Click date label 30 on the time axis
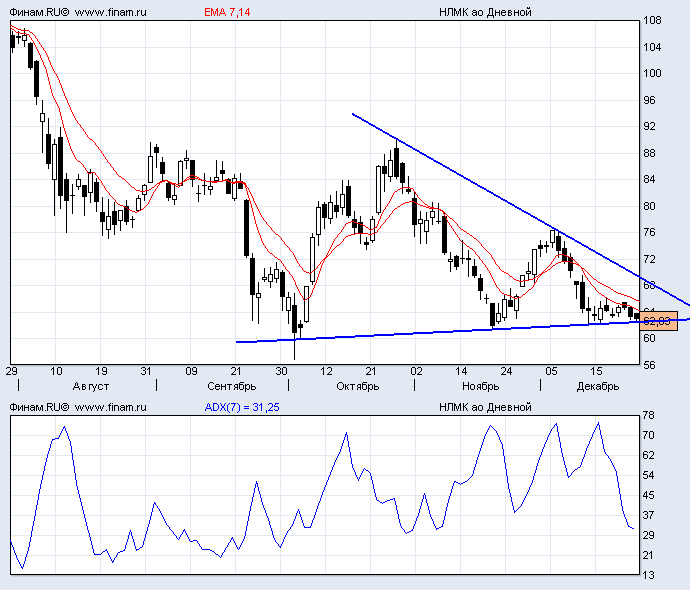Image resolution: width=690 pixels, height=590 pixels. [282, 371]
